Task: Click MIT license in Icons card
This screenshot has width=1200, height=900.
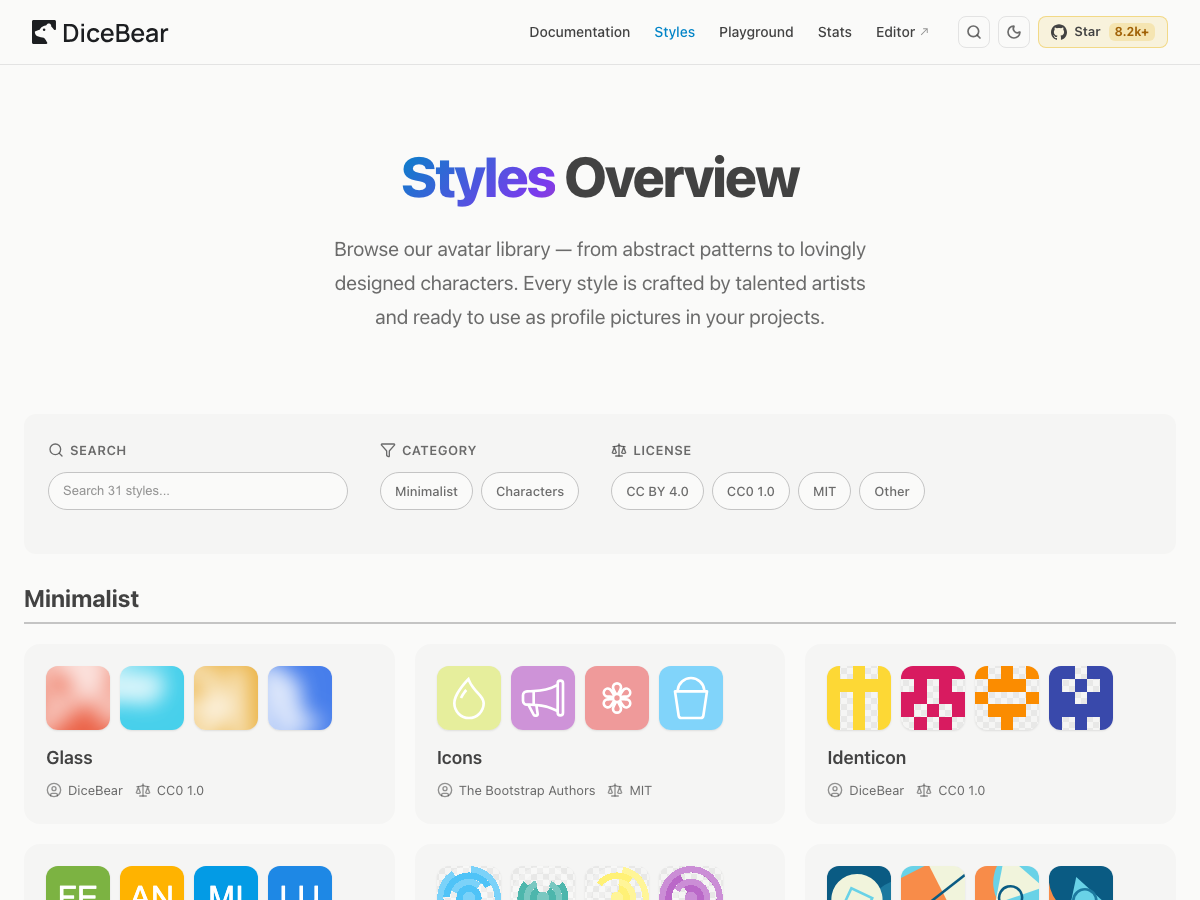Action: 641,790
